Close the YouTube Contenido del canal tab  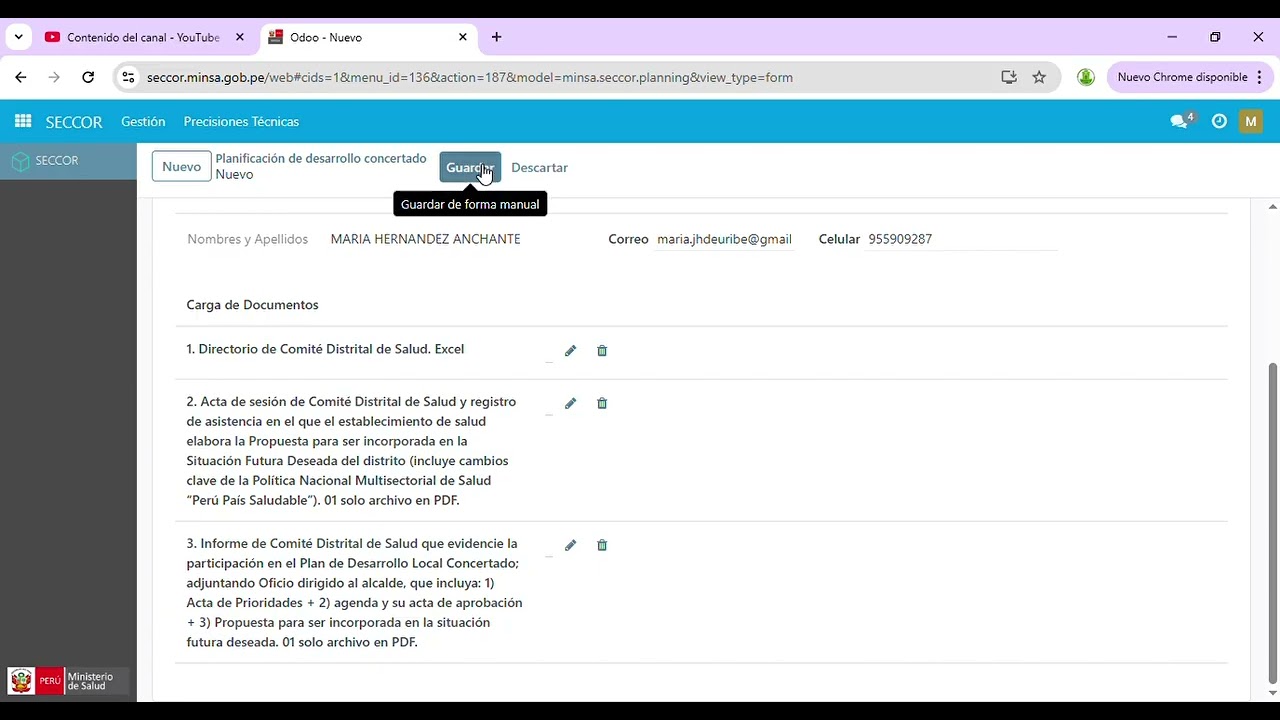tap(240, 37)
